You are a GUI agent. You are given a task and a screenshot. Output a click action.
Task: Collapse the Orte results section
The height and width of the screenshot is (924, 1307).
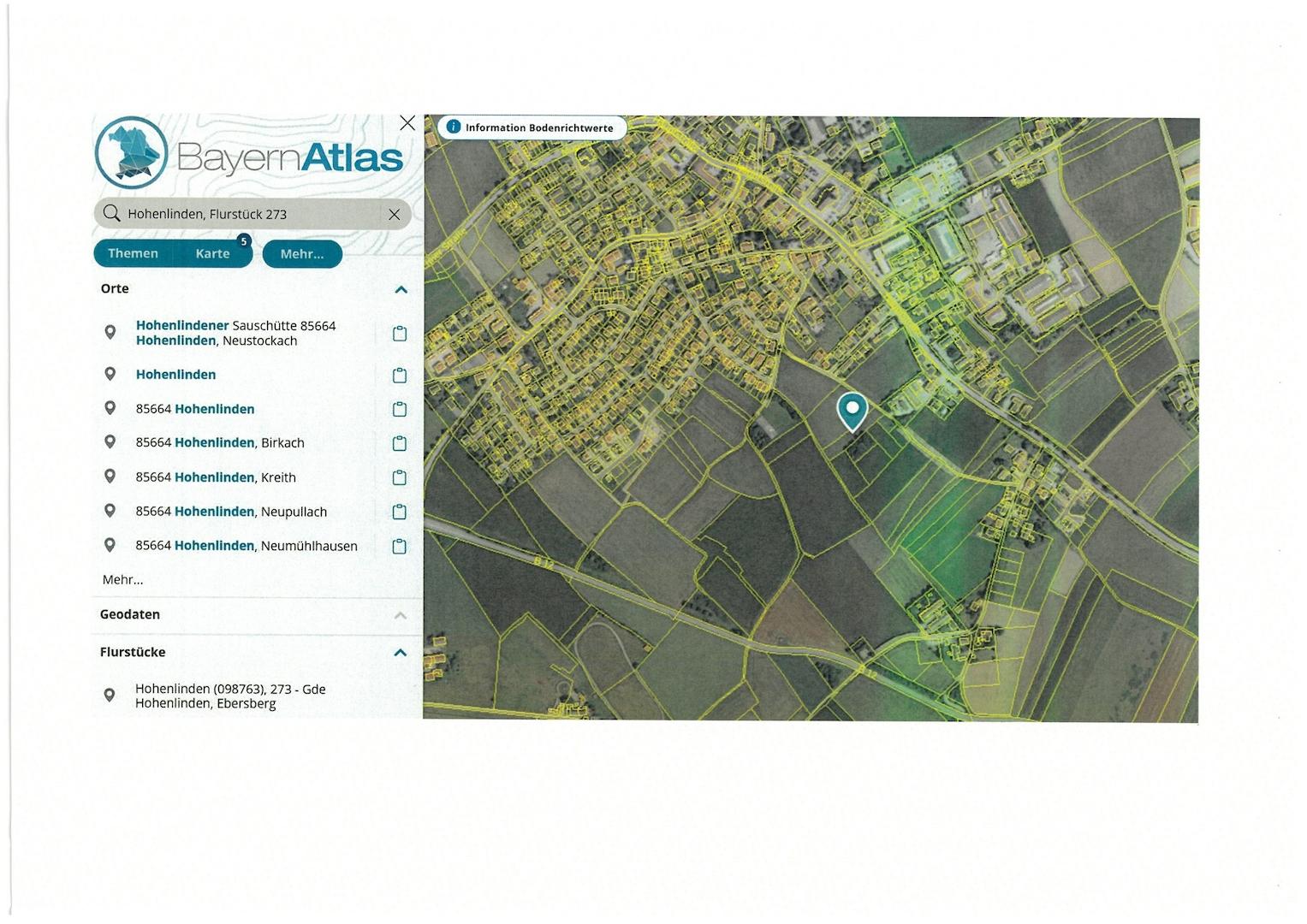click(401, 289)
